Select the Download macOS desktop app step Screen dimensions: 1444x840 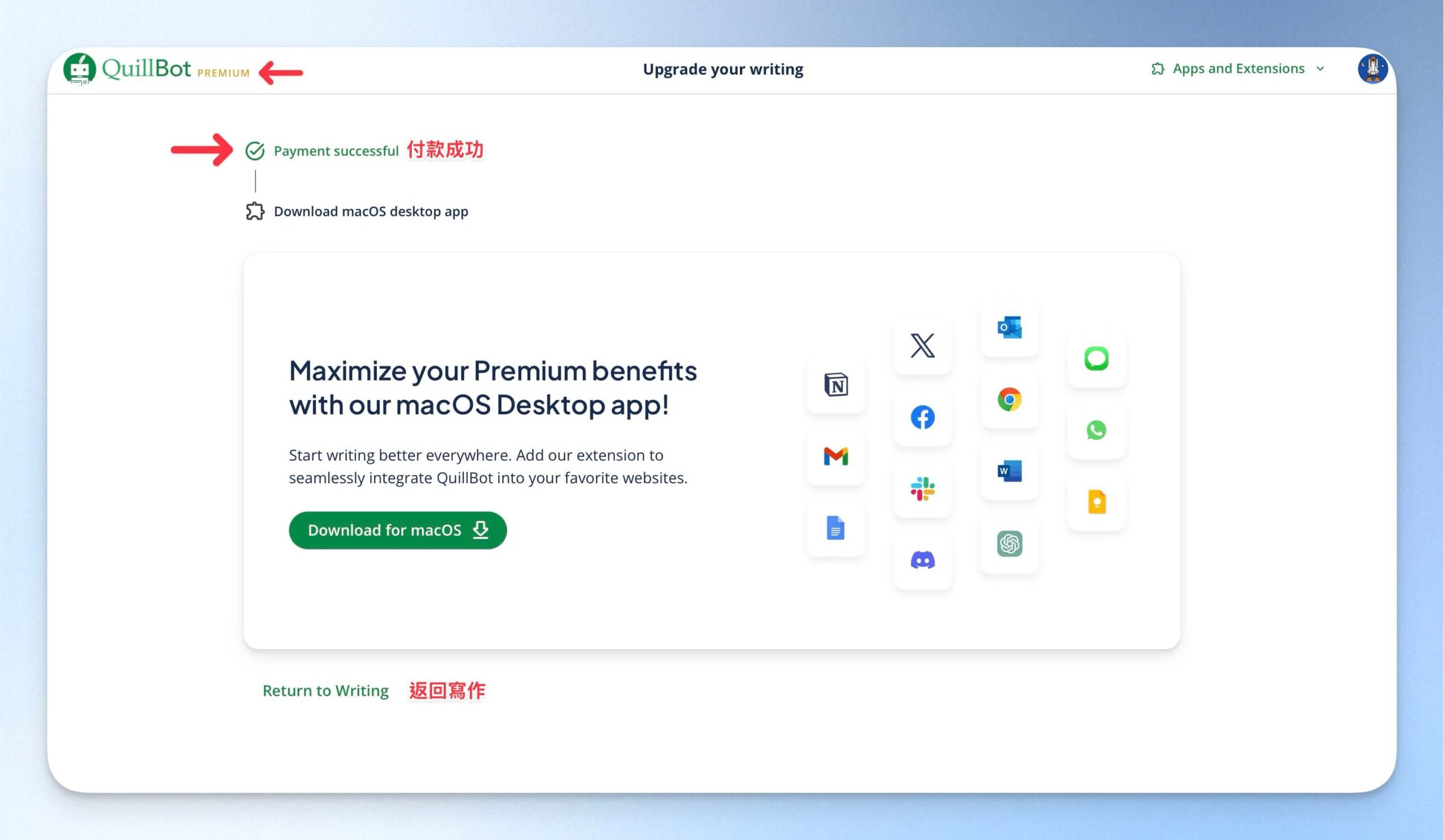[x=370, y=211]
